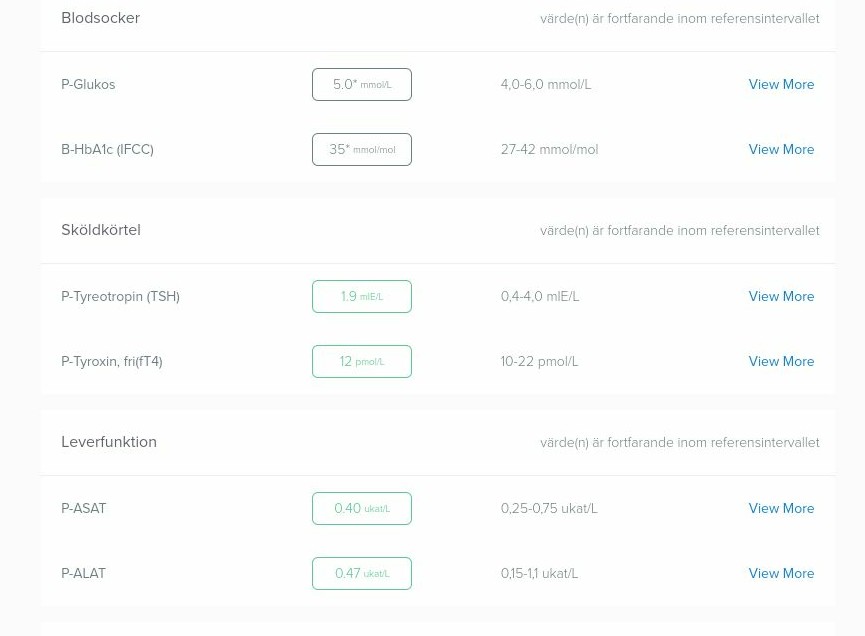Click the Leverfunktion section title

pos(108,442)
